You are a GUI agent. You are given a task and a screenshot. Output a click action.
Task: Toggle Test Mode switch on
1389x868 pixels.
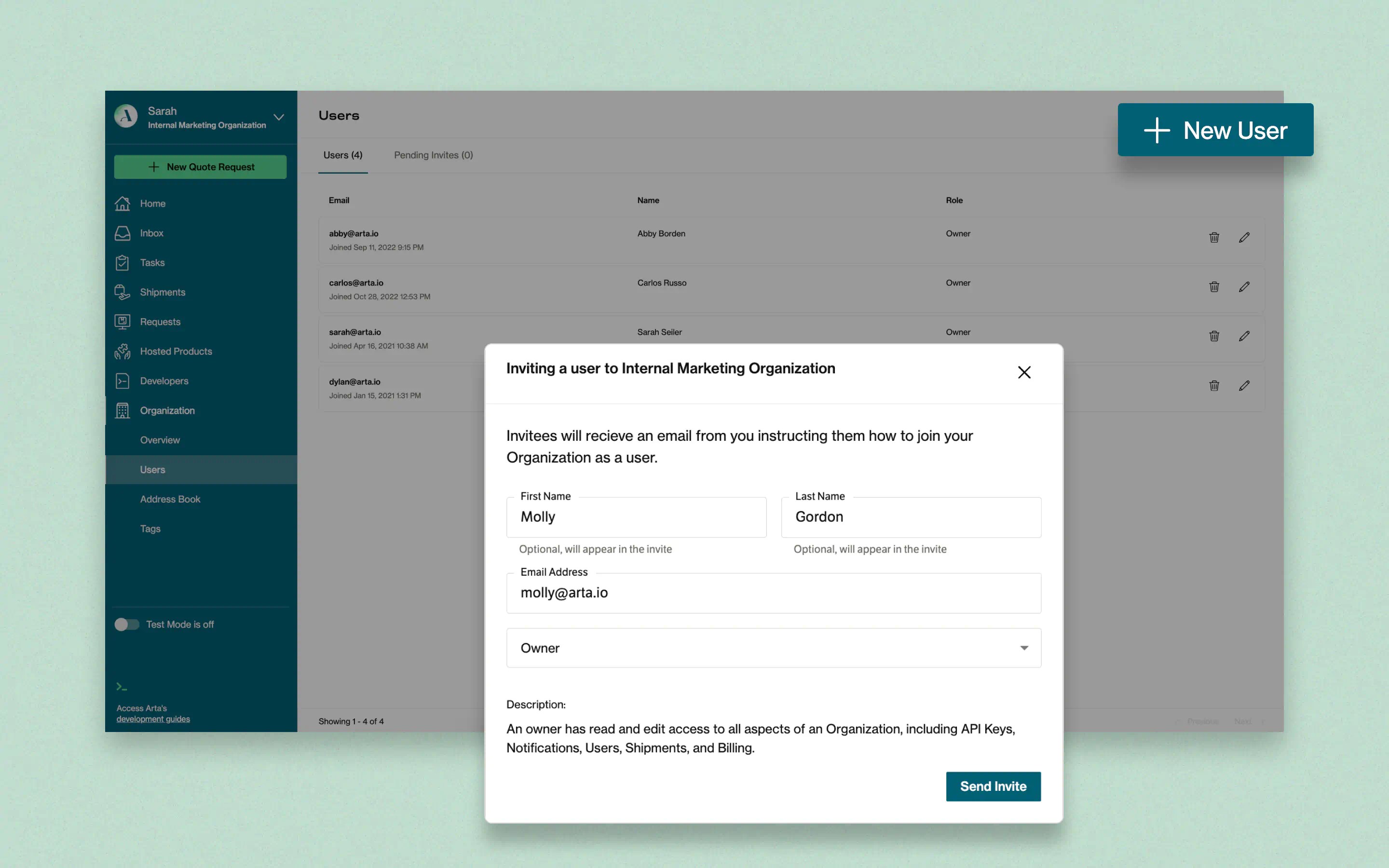127,624
